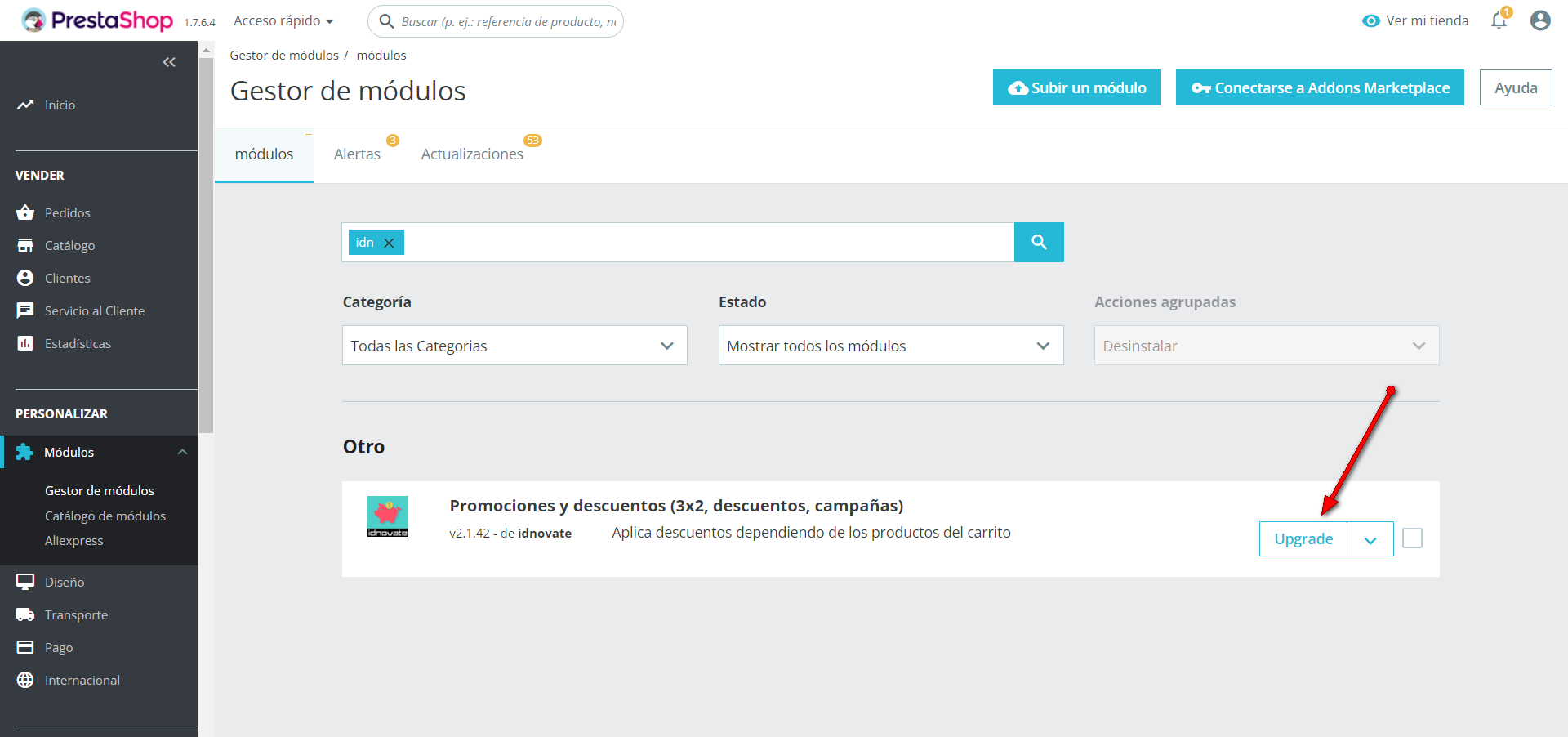This screenshot has height=737, width=1568.
Task: Open Catálogo in the sidebar
Action: coord(69,245)
